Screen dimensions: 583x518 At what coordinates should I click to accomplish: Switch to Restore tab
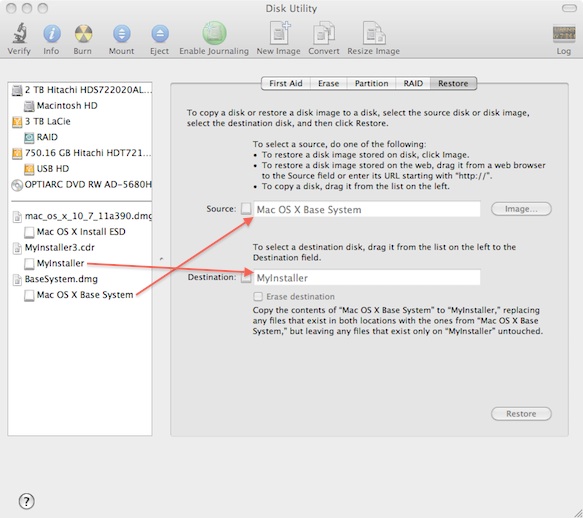click(453, 83)
